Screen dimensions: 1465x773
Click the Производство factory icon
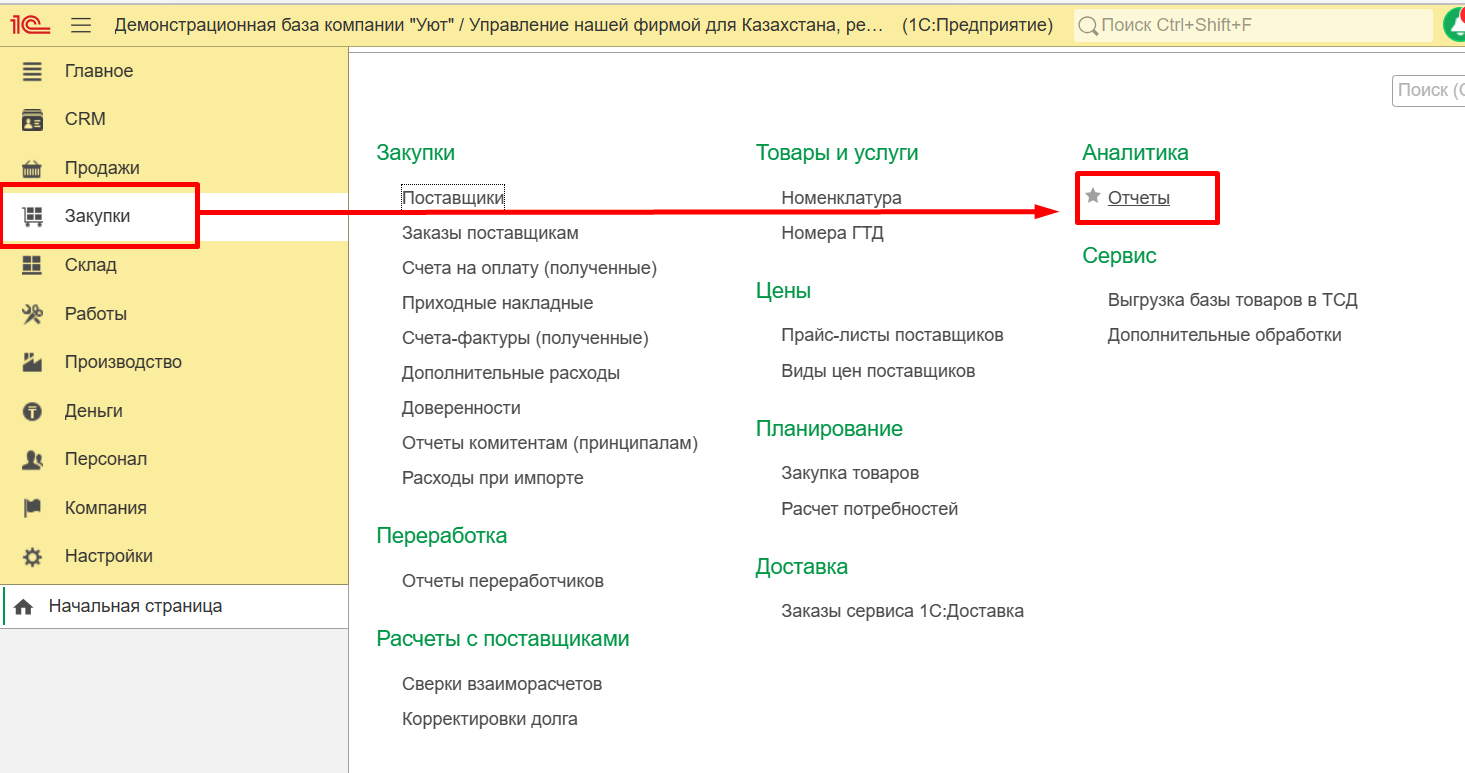pos(33,362)
